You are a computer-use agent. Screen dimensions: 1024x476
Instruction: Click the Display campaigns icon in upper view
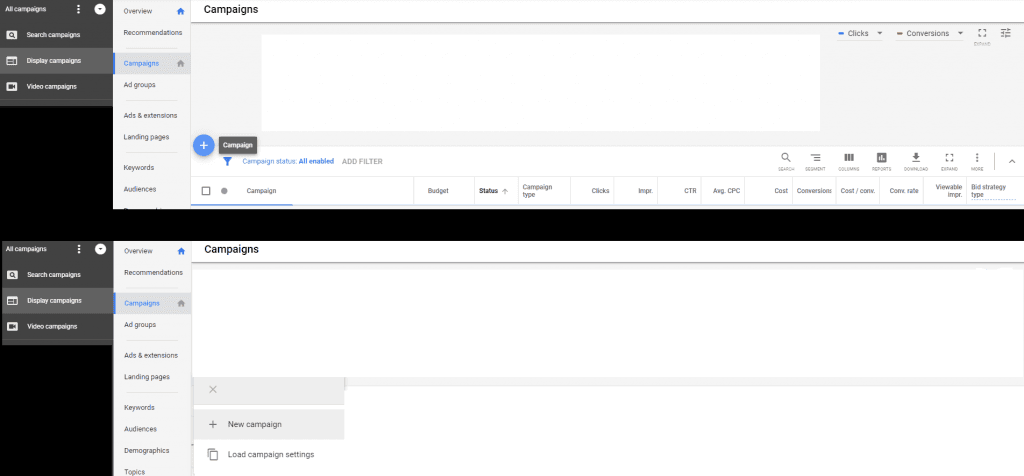pyautogui.click(x=11, y=61)
